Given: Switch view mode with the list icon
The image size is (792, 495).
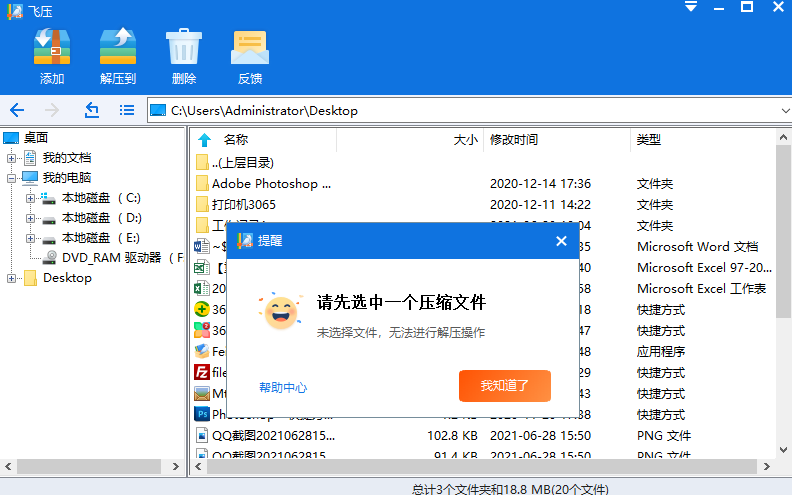Looking at the screenshot, I should 127,110.
